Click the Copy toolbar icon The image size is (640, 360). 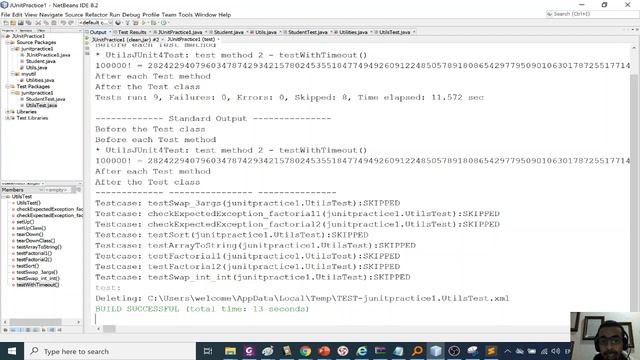46,23
